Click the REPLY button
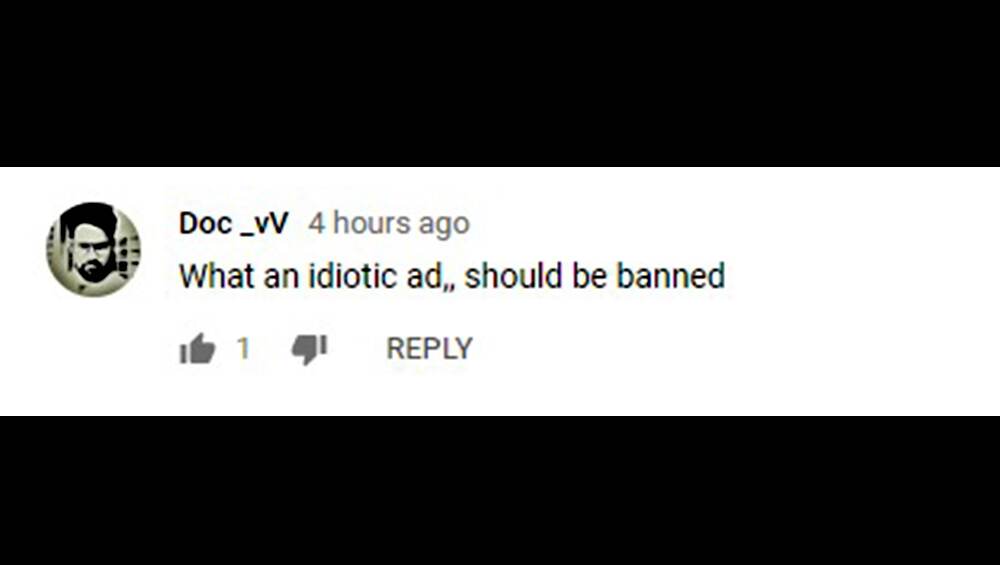Viewport: 1000px width, 565px height. (429, 349)
